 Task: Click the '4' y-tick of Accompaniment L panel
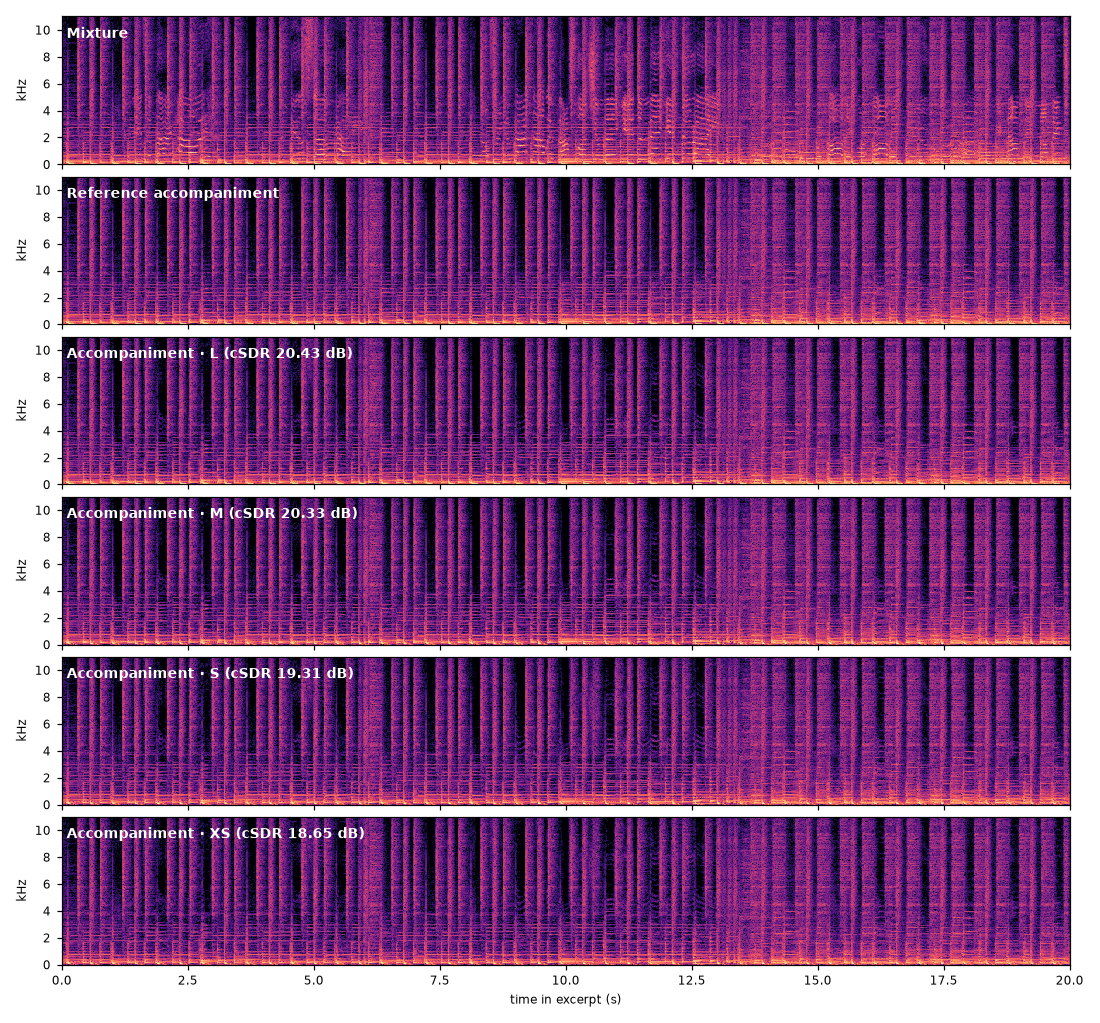(x=47, y=431)
